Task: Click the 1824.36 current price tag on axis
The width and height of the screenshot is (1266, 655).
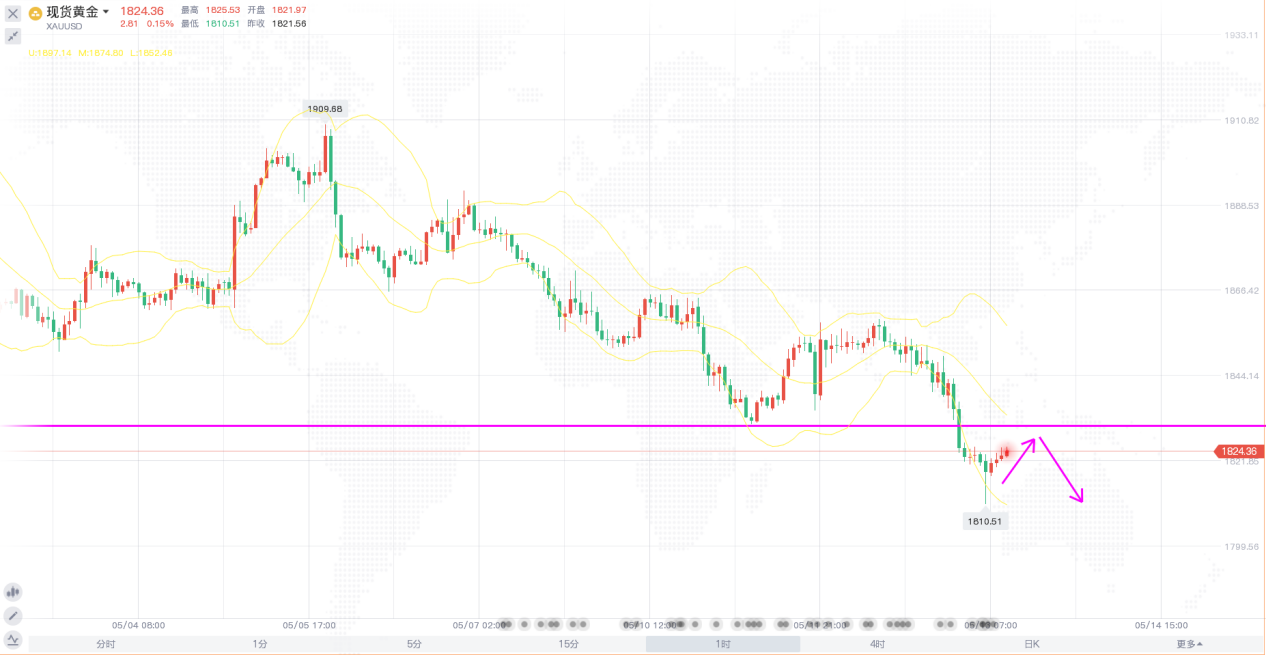Action: (x=1238, y=451)
